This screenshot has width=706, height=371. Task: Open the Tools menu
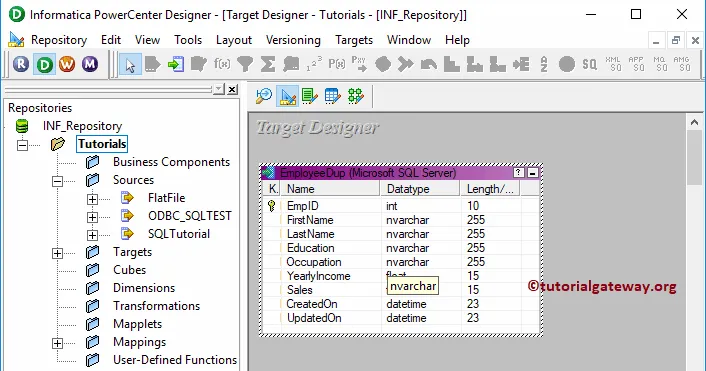click(x=188, y=40)
